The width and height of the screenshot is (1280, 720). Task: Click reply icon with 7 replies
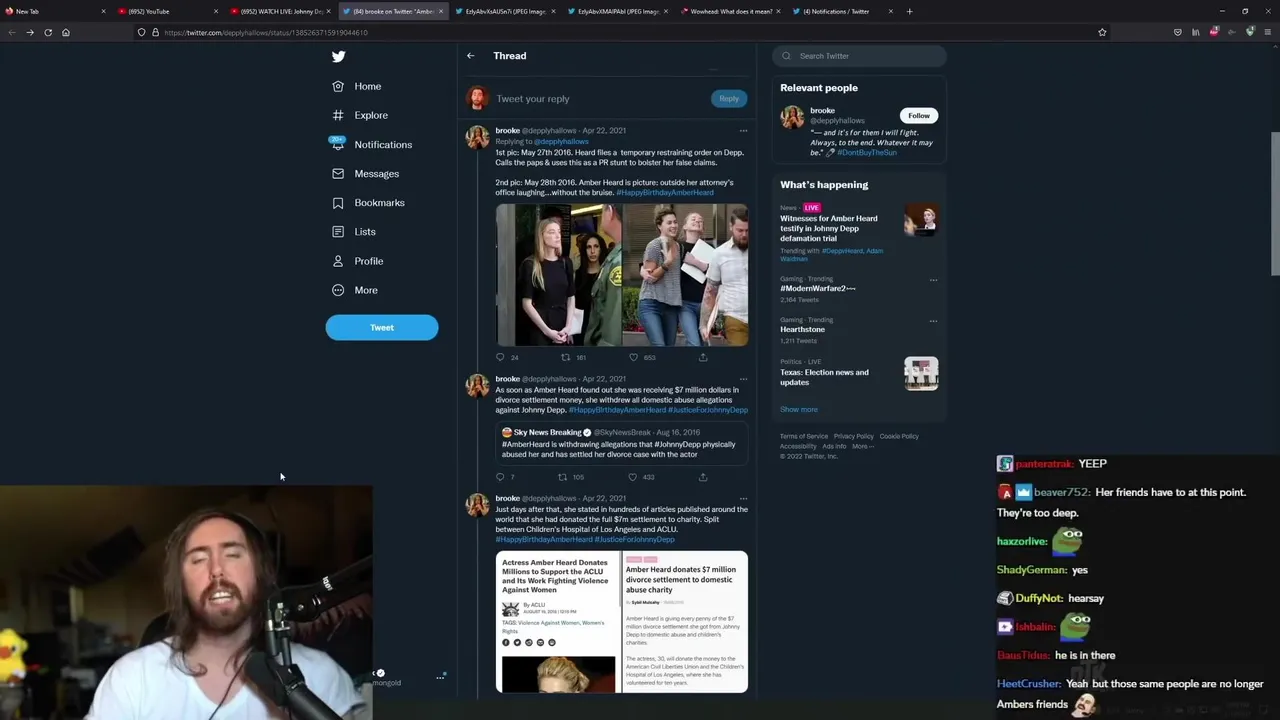500,477
